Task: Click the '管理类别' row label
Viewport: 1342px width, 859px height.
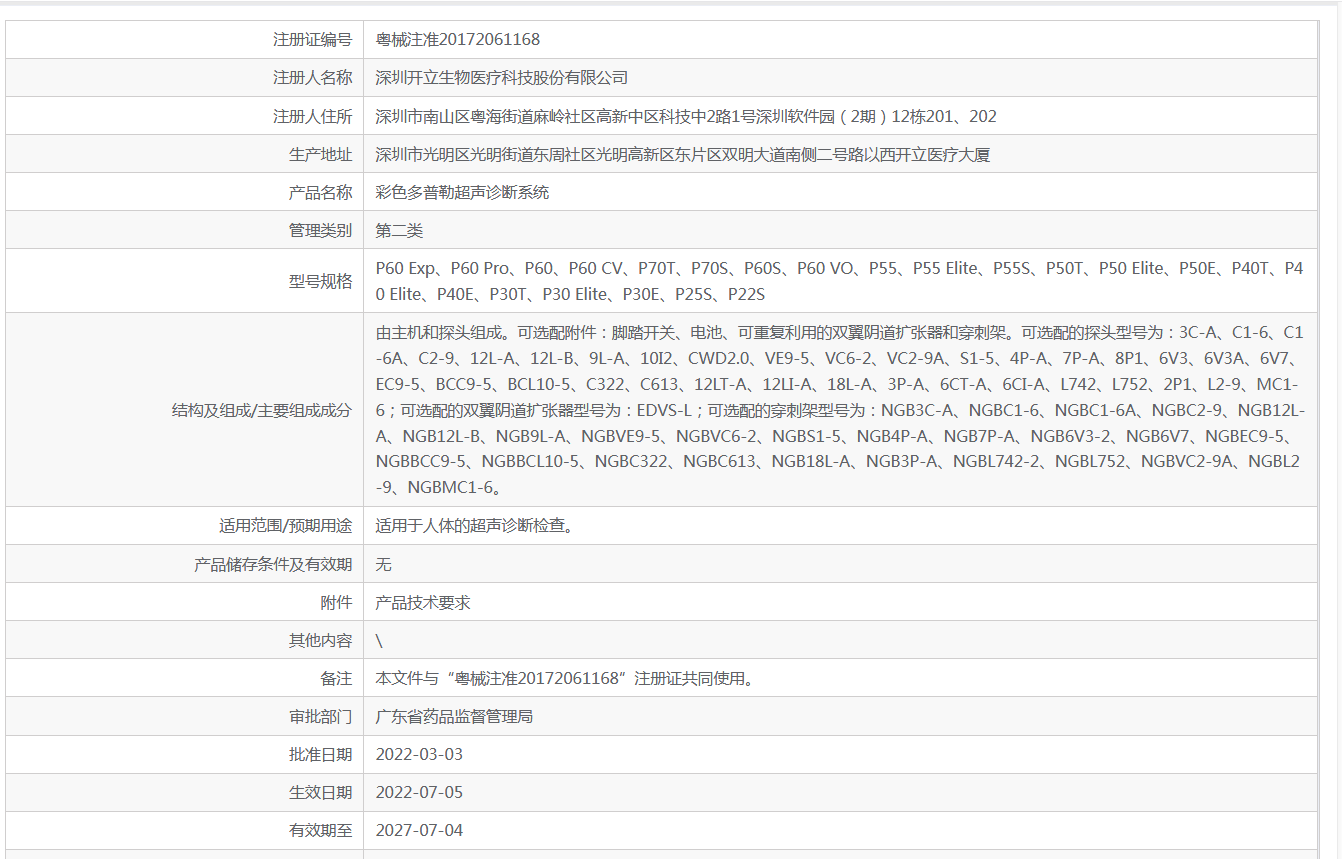Action: (320, 230)
